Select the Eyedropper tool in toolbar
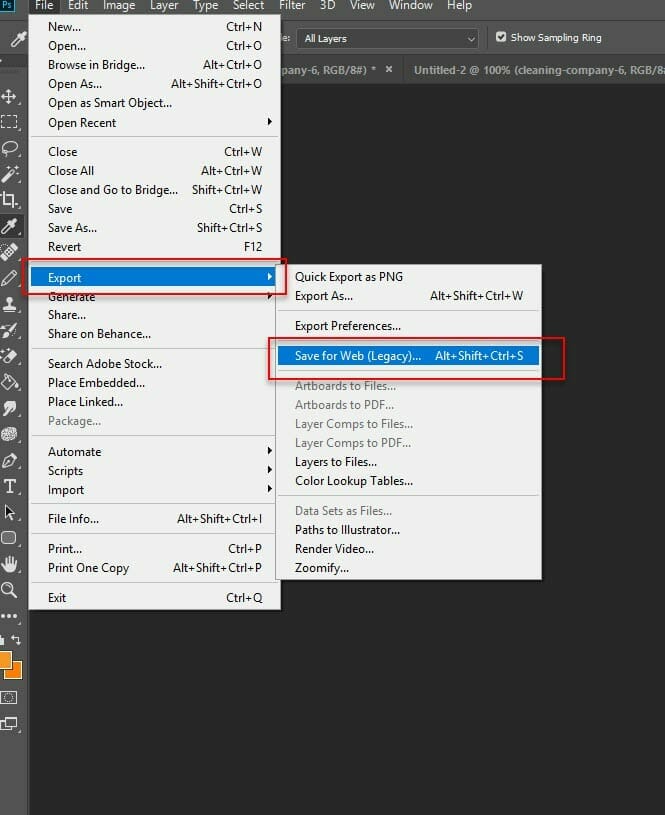The height and width of the screenshot is (815, 665). pos(10,226)
